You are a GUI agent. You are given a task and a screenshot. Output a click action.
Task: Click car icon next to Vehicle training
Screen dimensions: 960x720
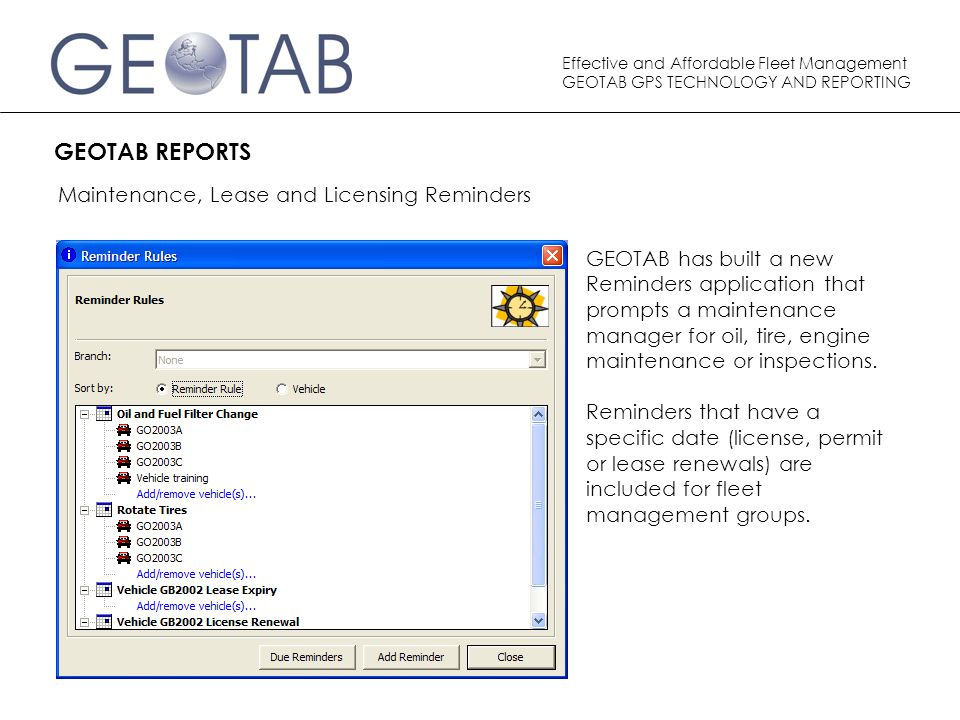tap(124, 478)
